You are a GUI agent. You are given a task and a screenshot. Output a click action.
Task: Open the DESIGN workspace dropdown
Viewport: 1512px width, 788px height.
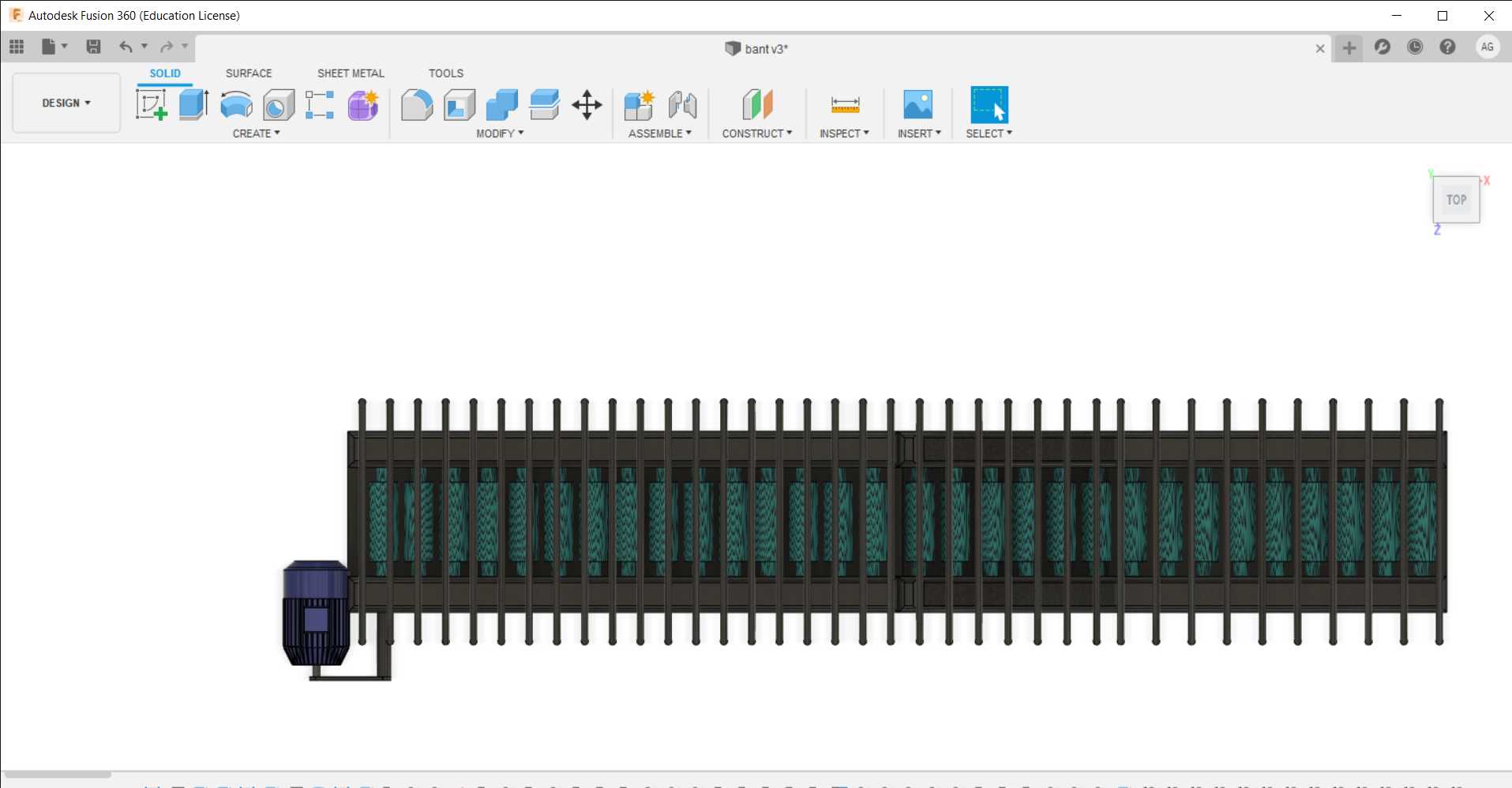tap(66, 103)
